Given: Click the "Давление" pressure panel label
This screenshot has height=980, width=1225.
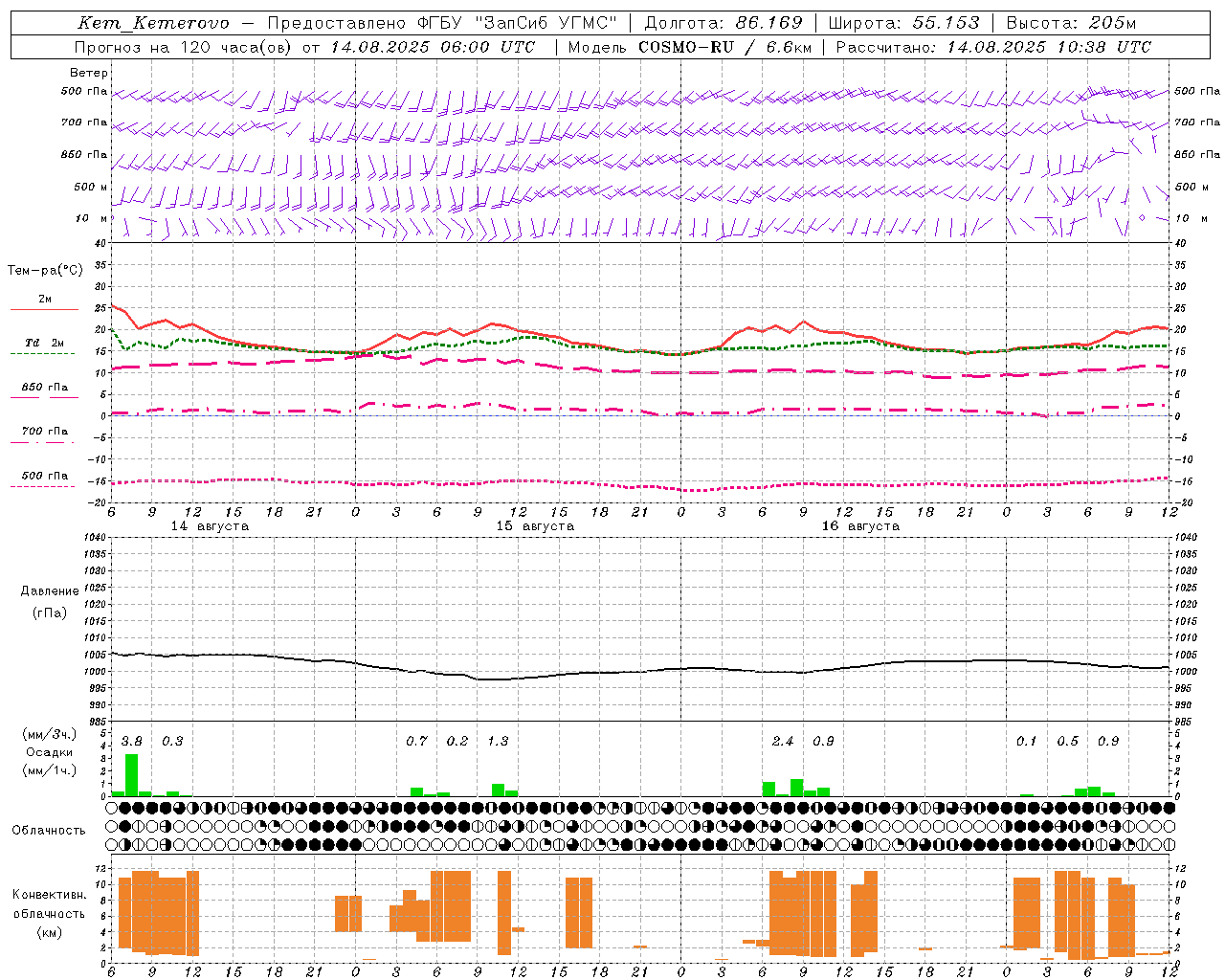Looking at the screenshot, I should 50,591.
